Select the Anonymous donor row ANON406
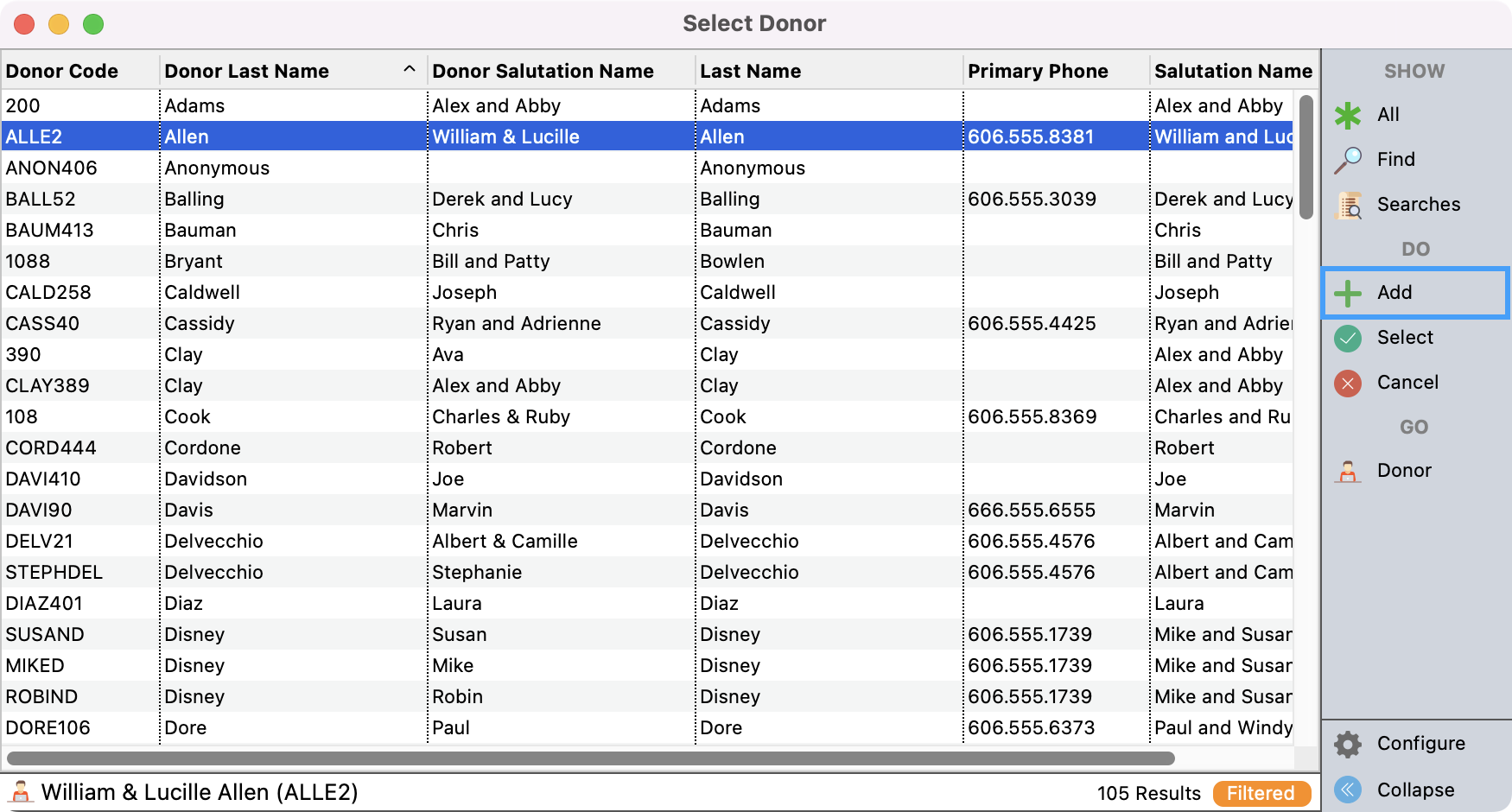This screenshot has height=812, width=1512. tap(52, 168)
